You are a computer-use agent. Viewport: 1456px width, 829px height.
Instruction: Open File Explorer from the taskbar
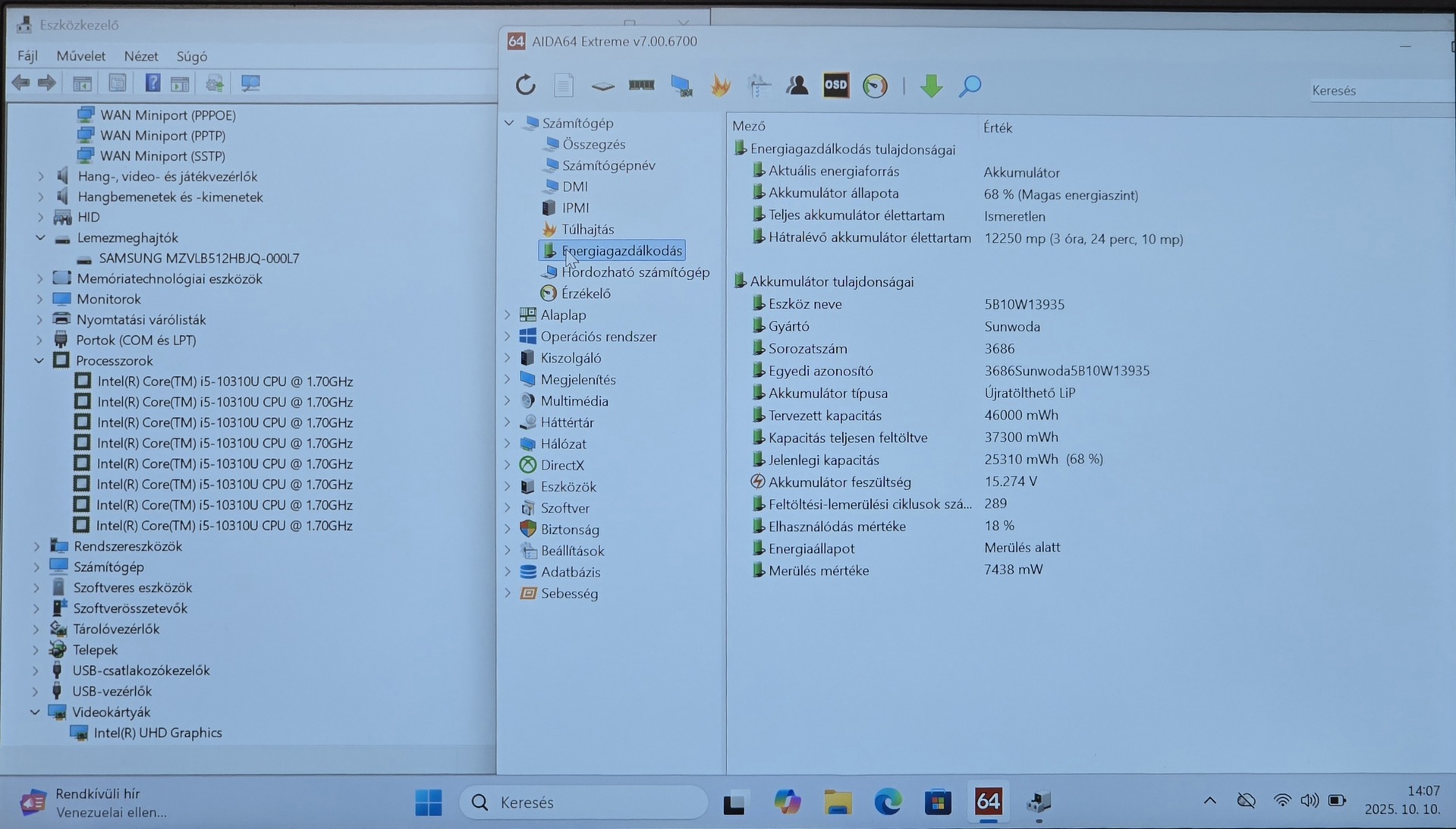click(x=838, y=802)
